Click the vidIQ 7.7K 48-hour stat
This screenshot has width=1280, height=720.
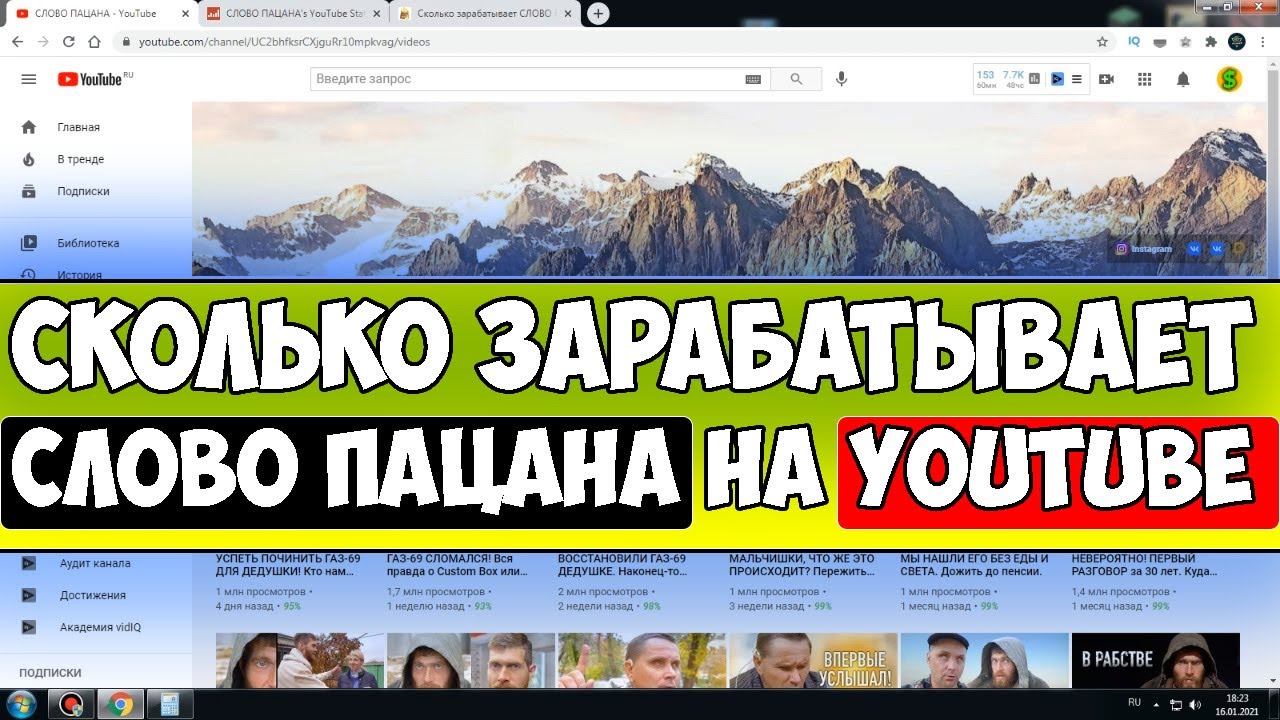coord(1014,79)
